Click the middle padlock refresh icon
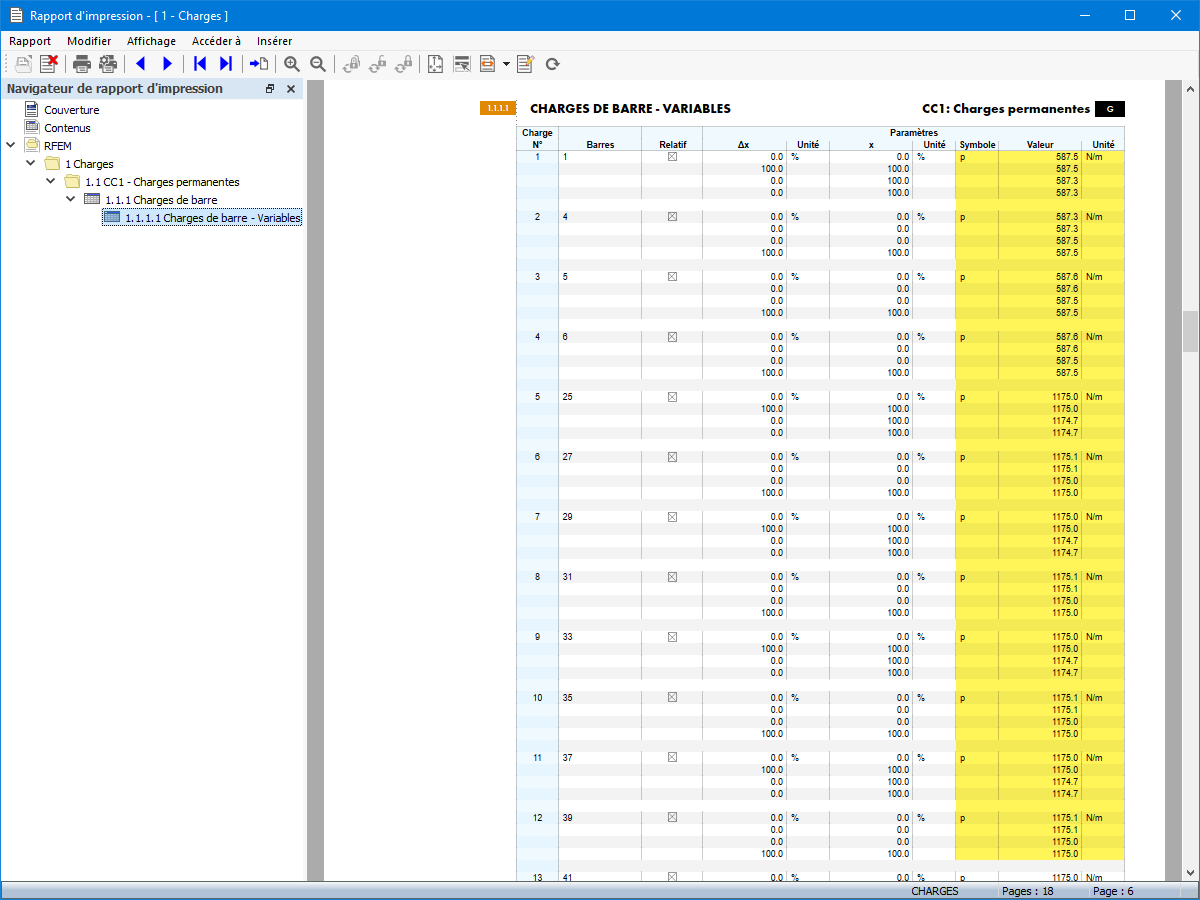 click(377, 64)
